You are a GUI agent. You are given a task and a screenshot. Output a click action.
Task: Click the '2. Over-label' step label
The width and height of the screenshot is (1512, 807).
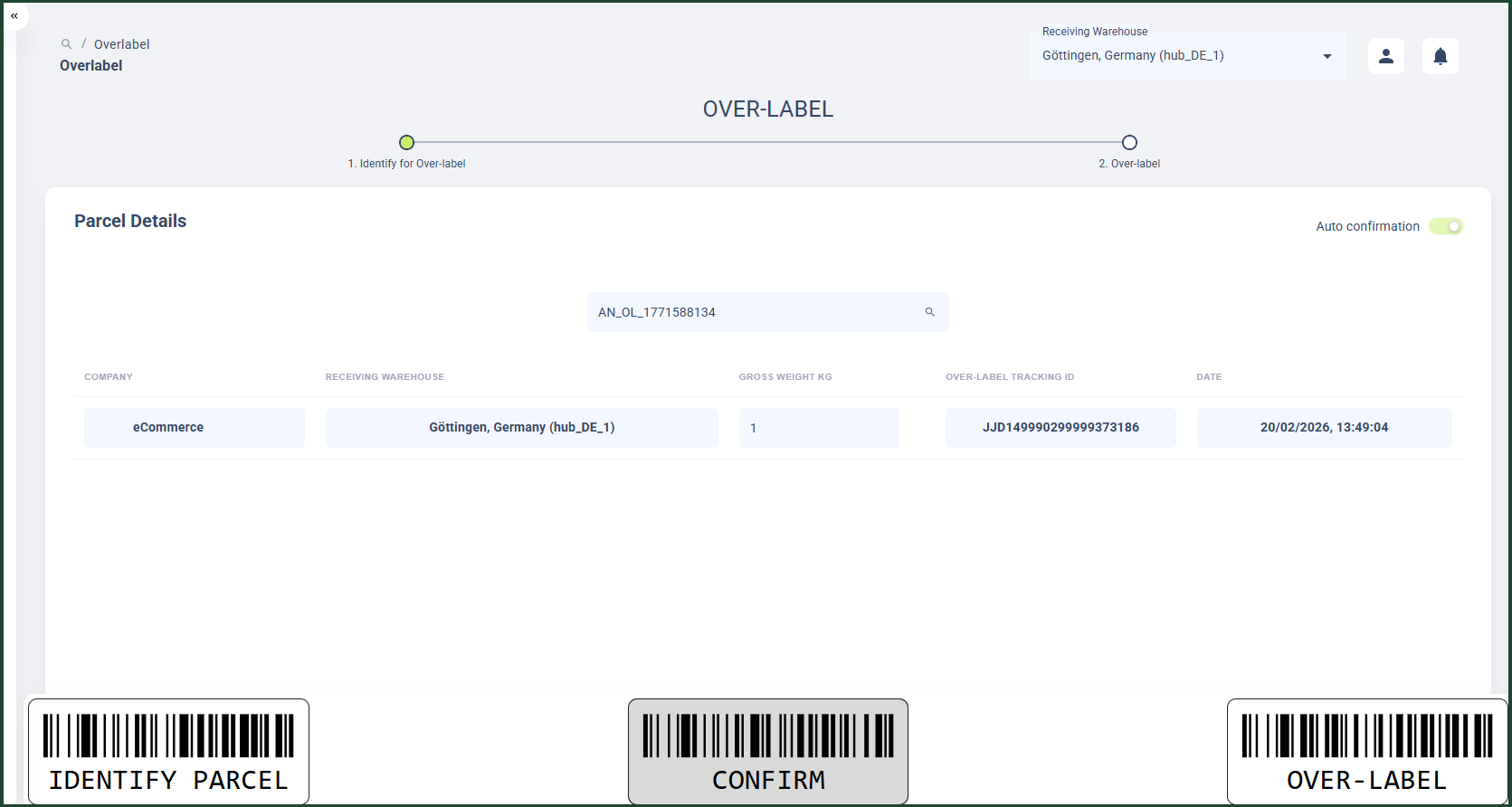coord(1129,164)
